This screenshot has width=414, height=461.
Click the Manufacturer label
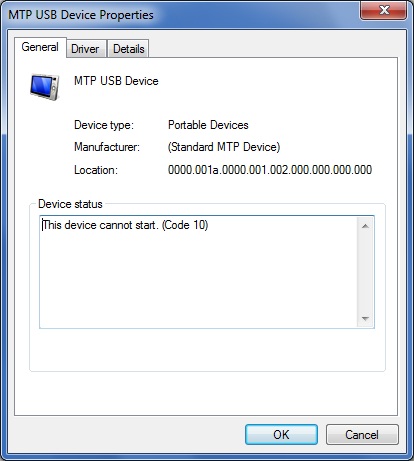(x=107, y=147)
